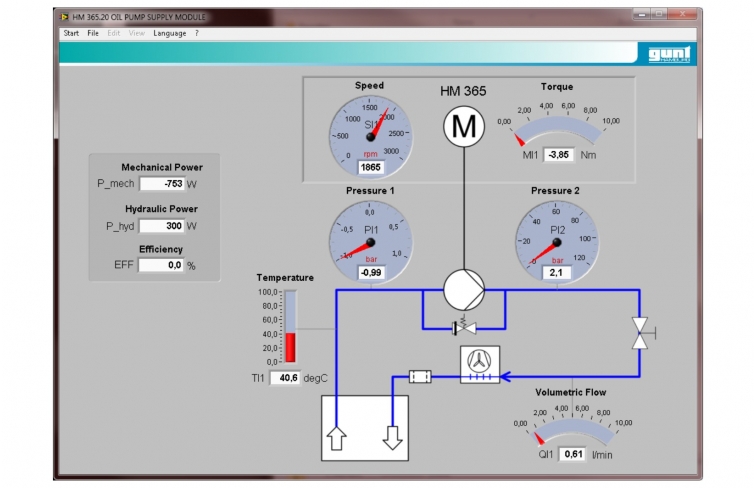Open the Language menu

click(x=169, y=33)
